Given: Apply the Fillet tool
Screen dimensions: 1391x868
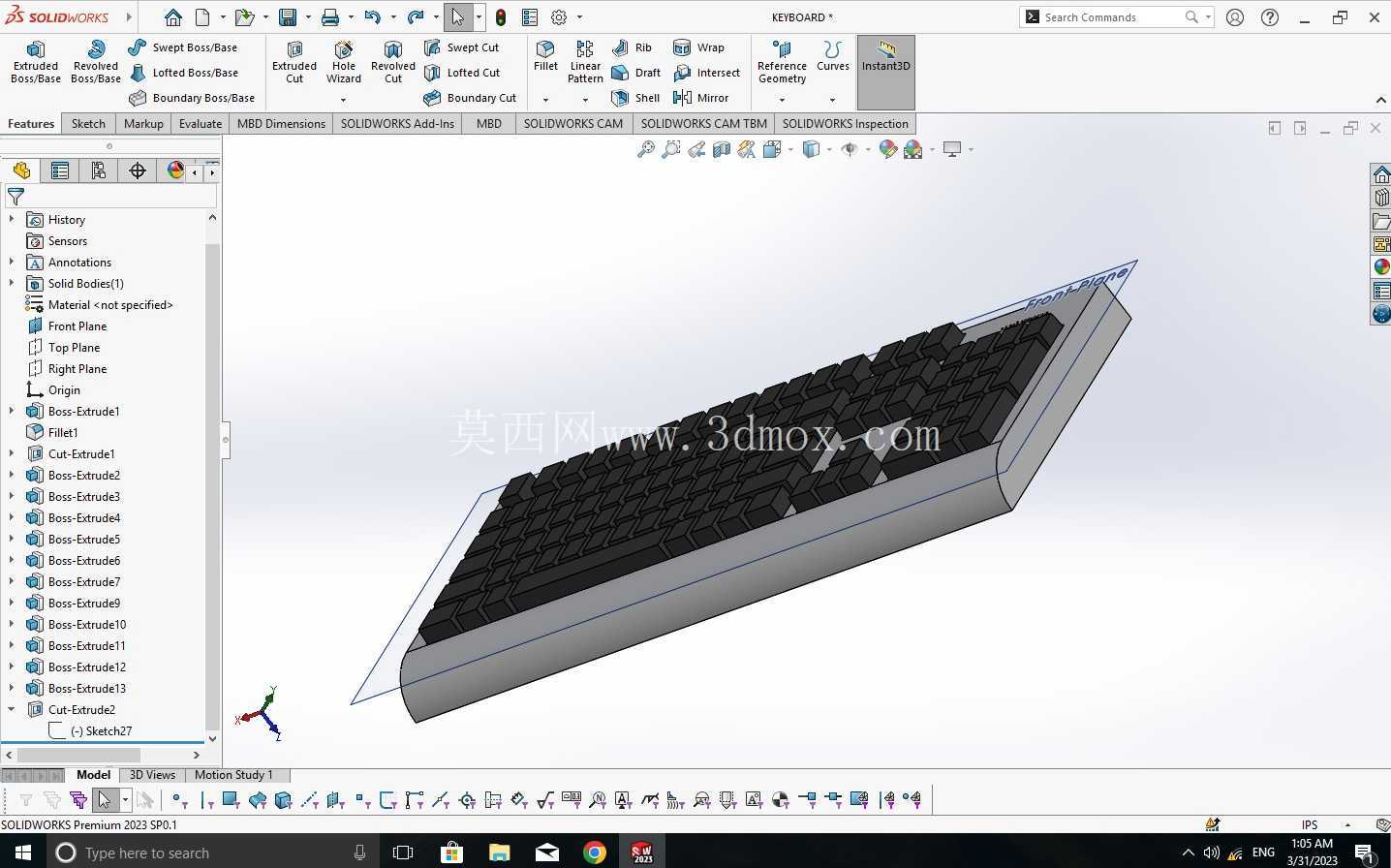Looking at the screenshot, I should click(x=545, y=56).
